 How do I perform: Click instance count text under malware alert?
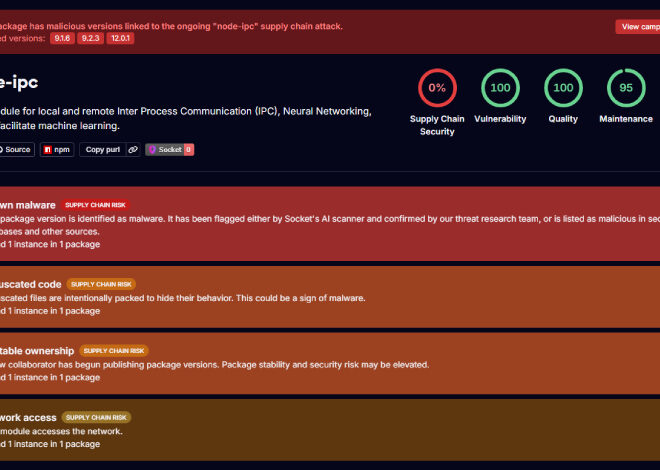(50, 244)
